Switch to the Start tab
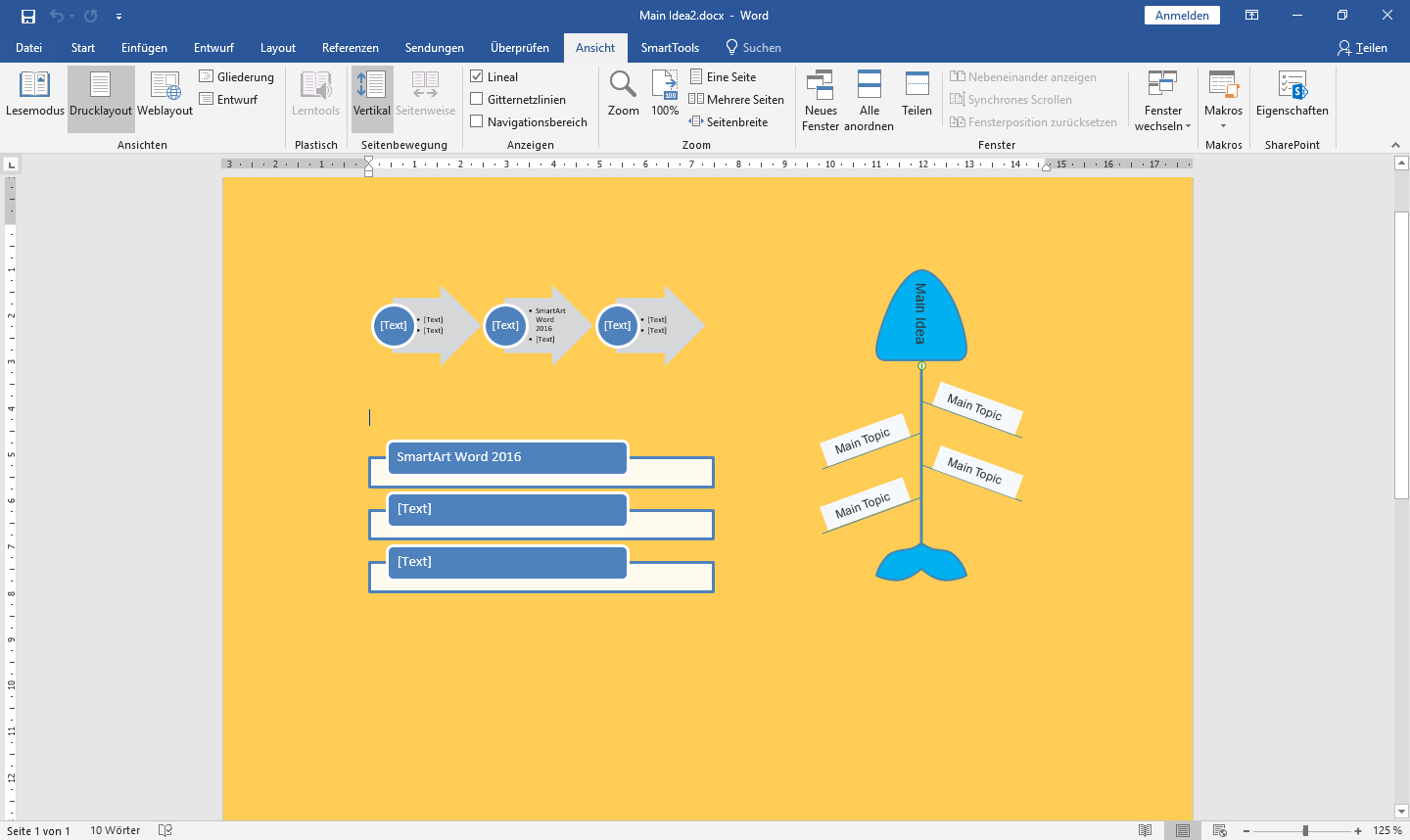The image size is (1410, 840). tap(83, 48)
